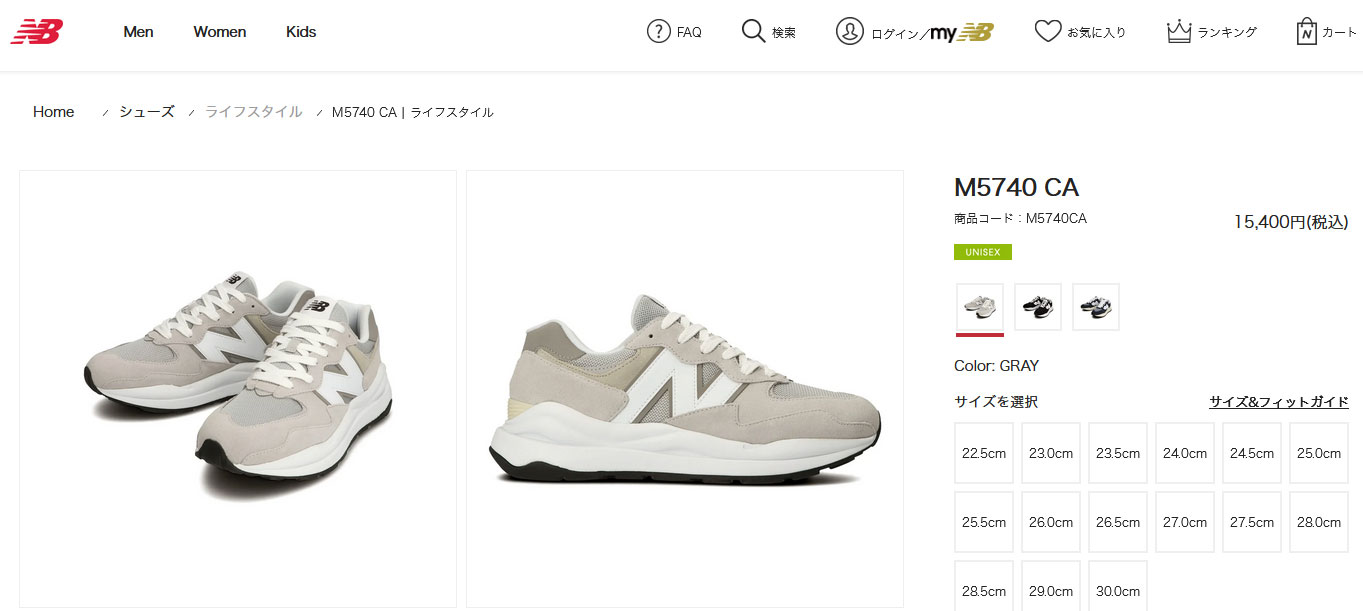
Task: Click the お気に入り label
Action: coord(1096,32)
